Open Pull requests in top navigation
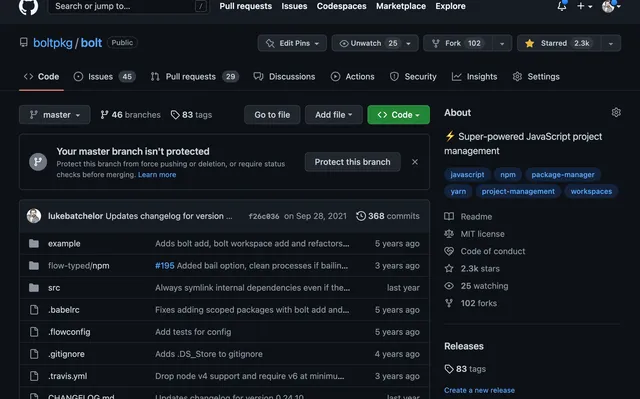This screenshot has height=399, width=640. coord(245,6)
